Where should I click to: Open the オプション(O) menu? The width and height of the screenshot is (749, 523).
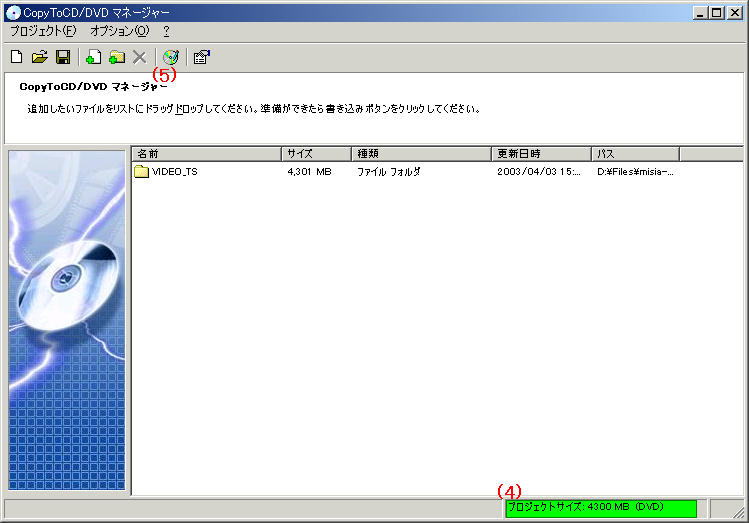tap(119, 31)
